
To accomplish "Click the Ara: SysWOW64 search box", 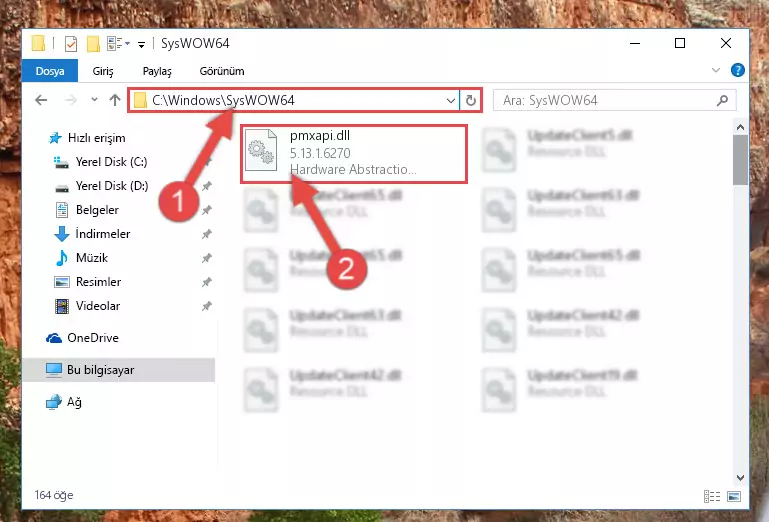I will click(615, 101).
